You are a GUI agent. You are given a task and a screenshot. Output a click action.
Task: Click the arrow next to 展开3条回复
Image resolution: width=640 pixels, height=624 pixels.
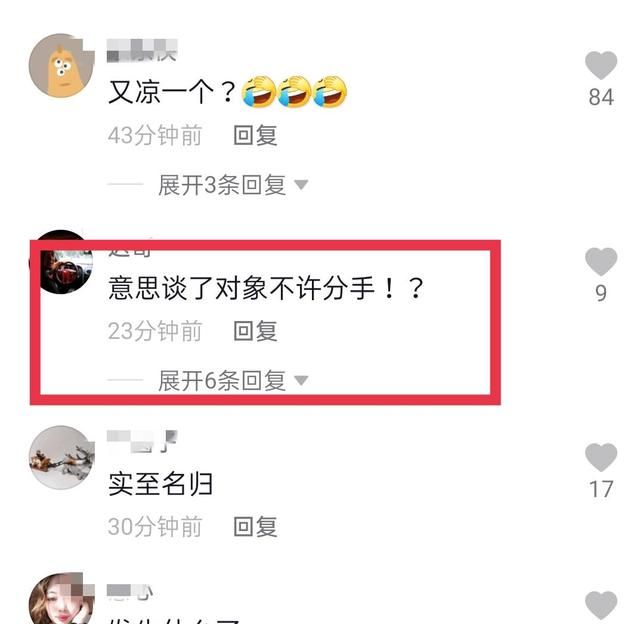click(x=301, y=185)
